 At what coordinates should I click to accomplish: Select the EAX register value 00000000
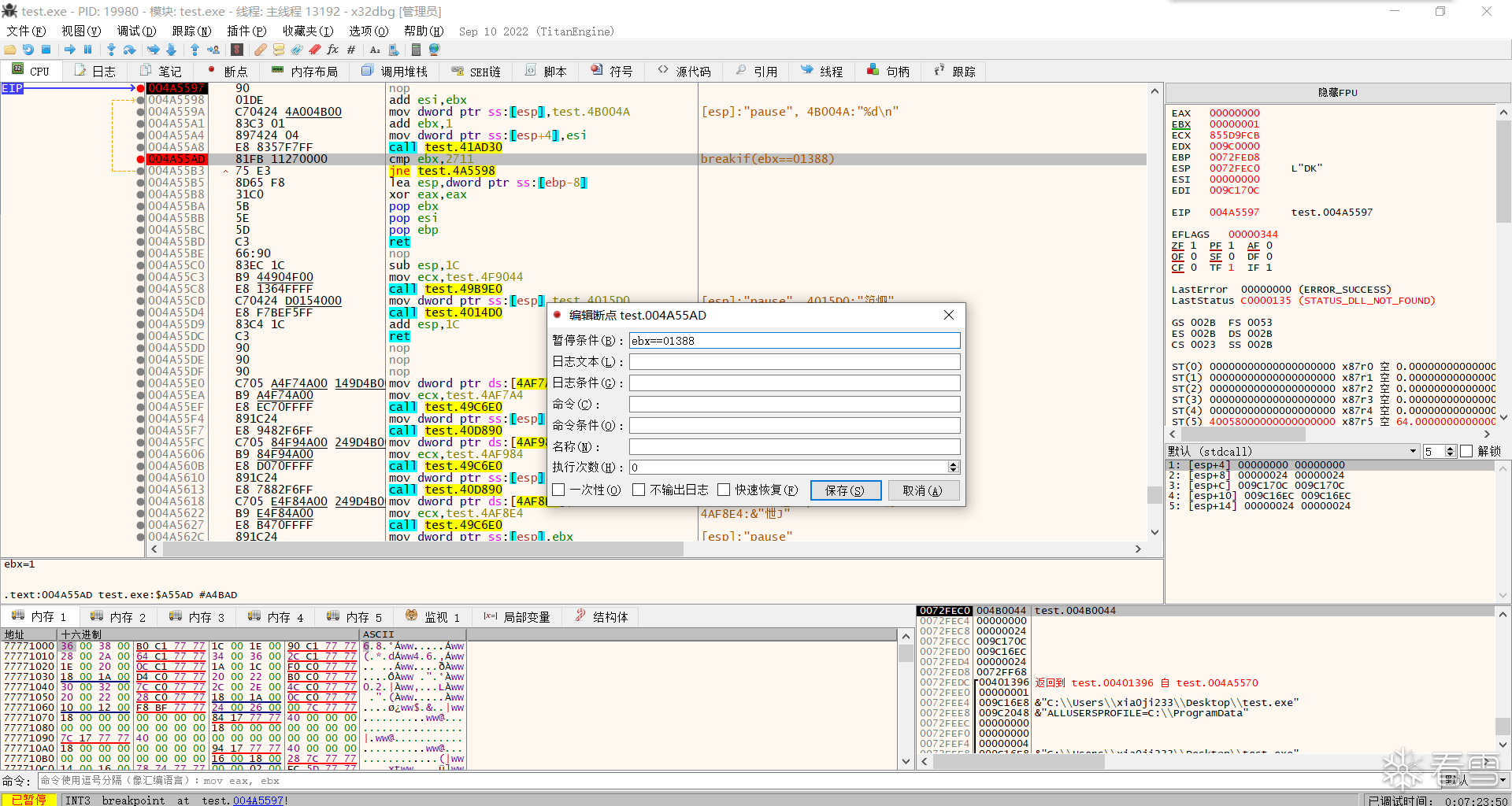click(1235, 113)
